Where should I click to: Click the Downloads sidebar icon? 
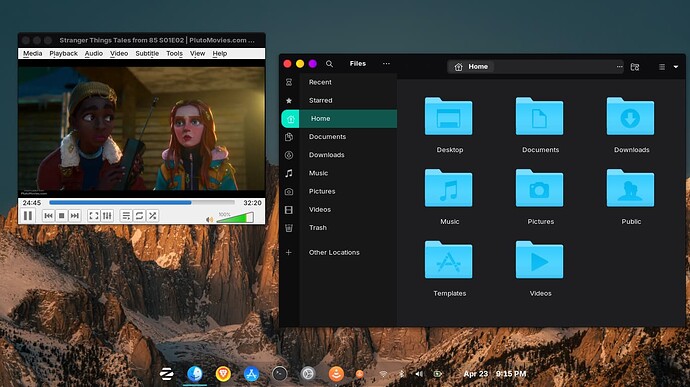[289, 155]
